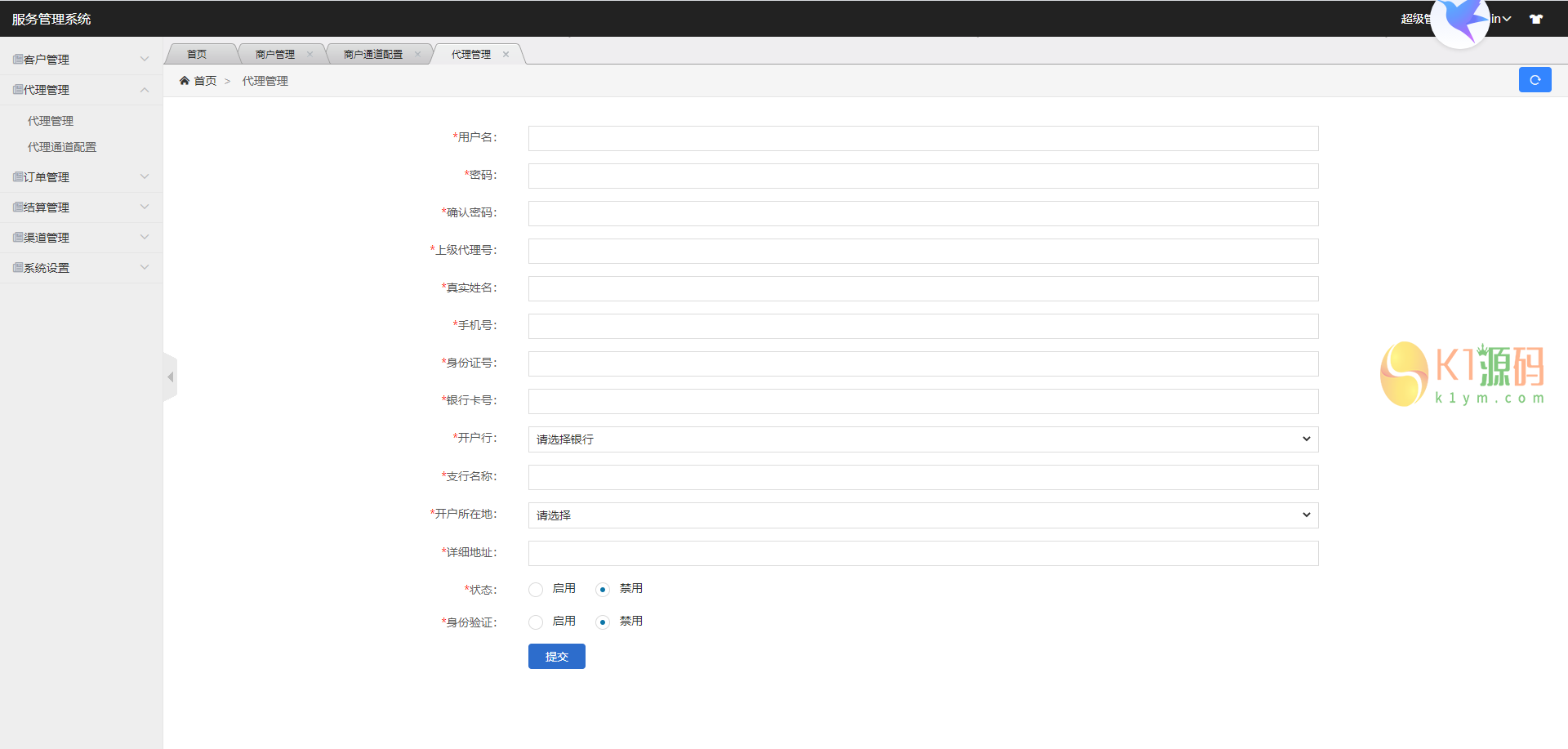Click the t-shirt theme icon
The height and width of the screenshot is (749, 1568).
point(1536,19)
